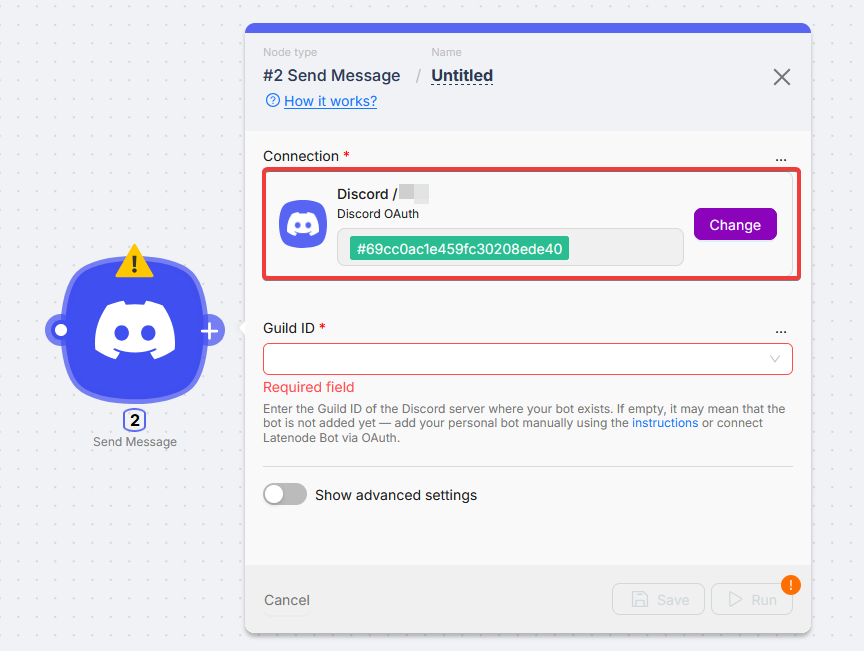Screen dimensions: 864x651
Task: Click the Discord node icon on canvas
Action: tap(134, 330)
